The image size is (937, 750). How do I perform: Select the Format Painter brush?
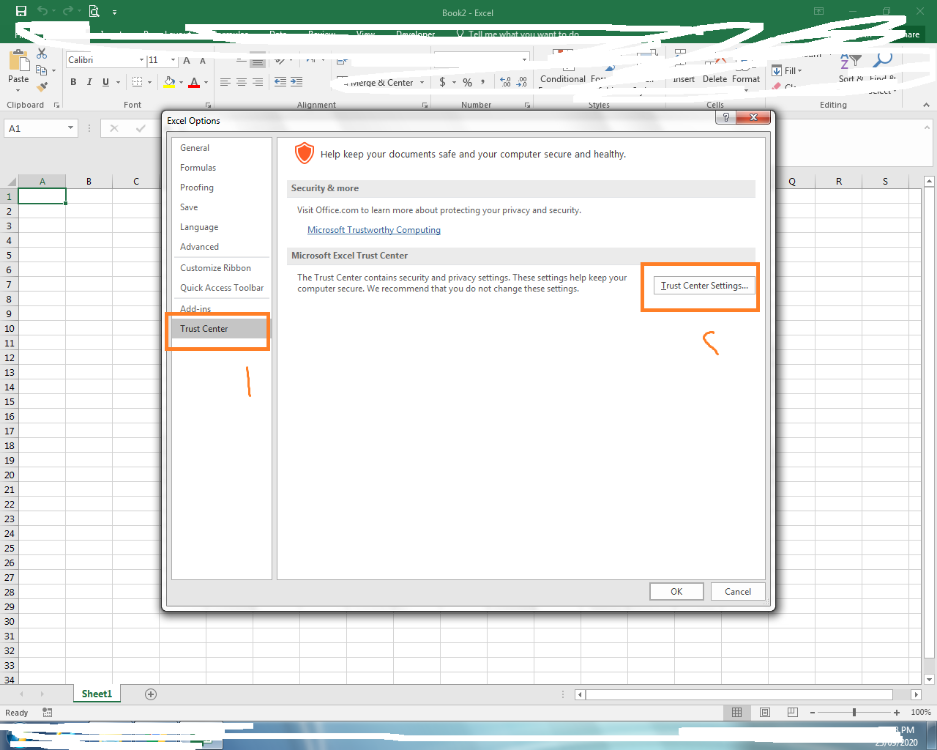click(42, 87)
